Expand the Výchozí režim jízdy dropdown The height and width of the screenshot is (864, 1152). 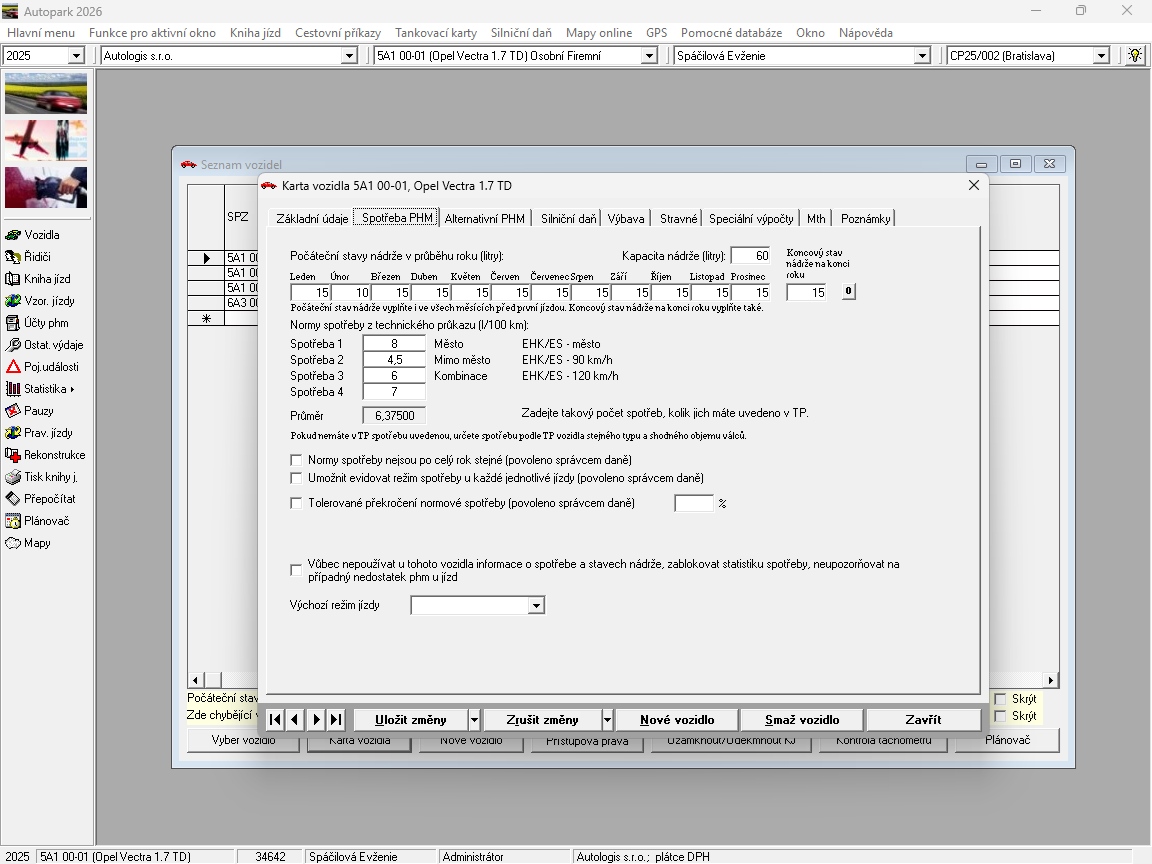[x=536, y=606]
